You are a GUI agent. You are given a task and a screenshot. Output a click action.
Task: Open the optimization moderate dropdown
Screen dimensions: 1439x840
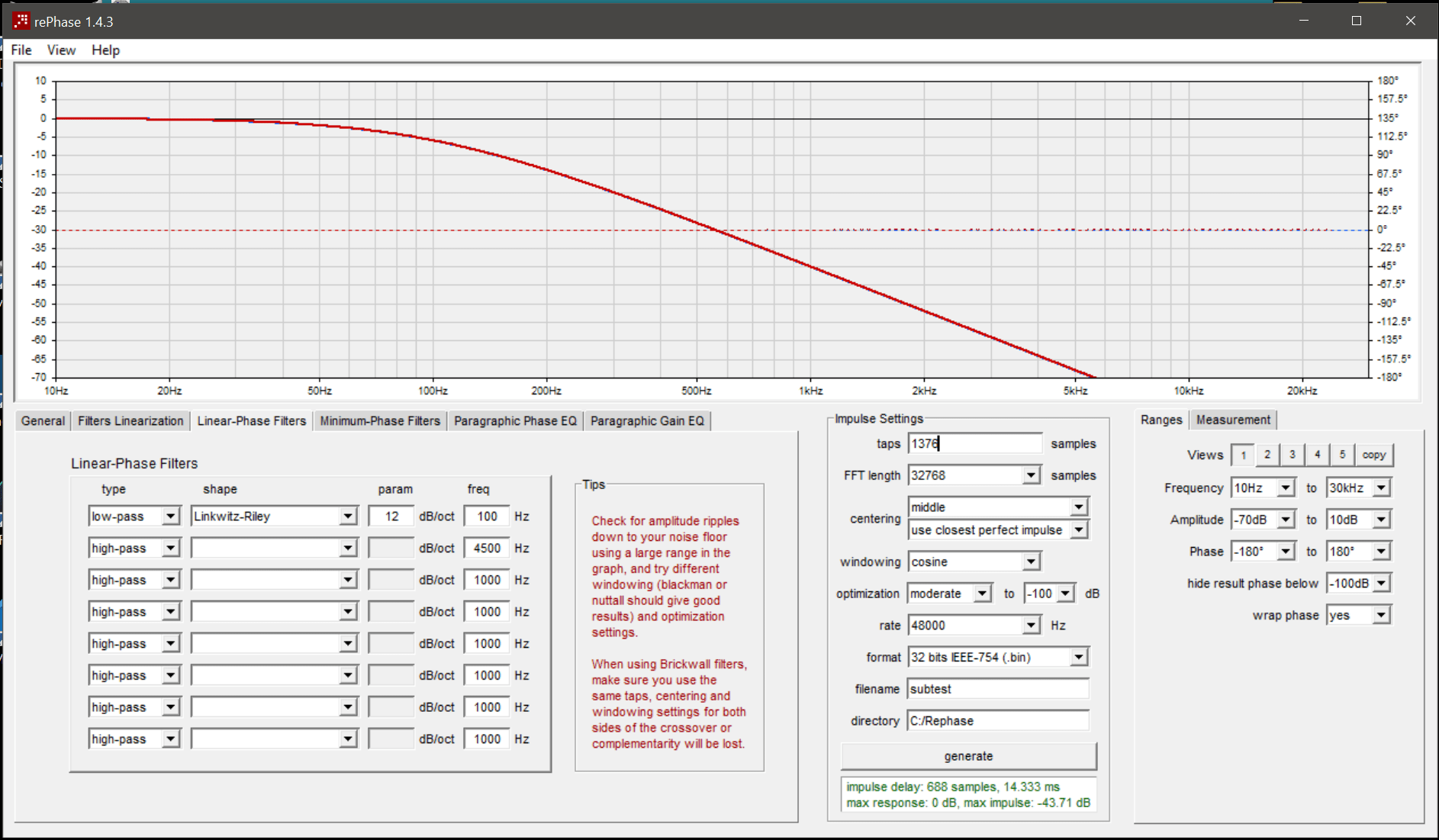983,594
